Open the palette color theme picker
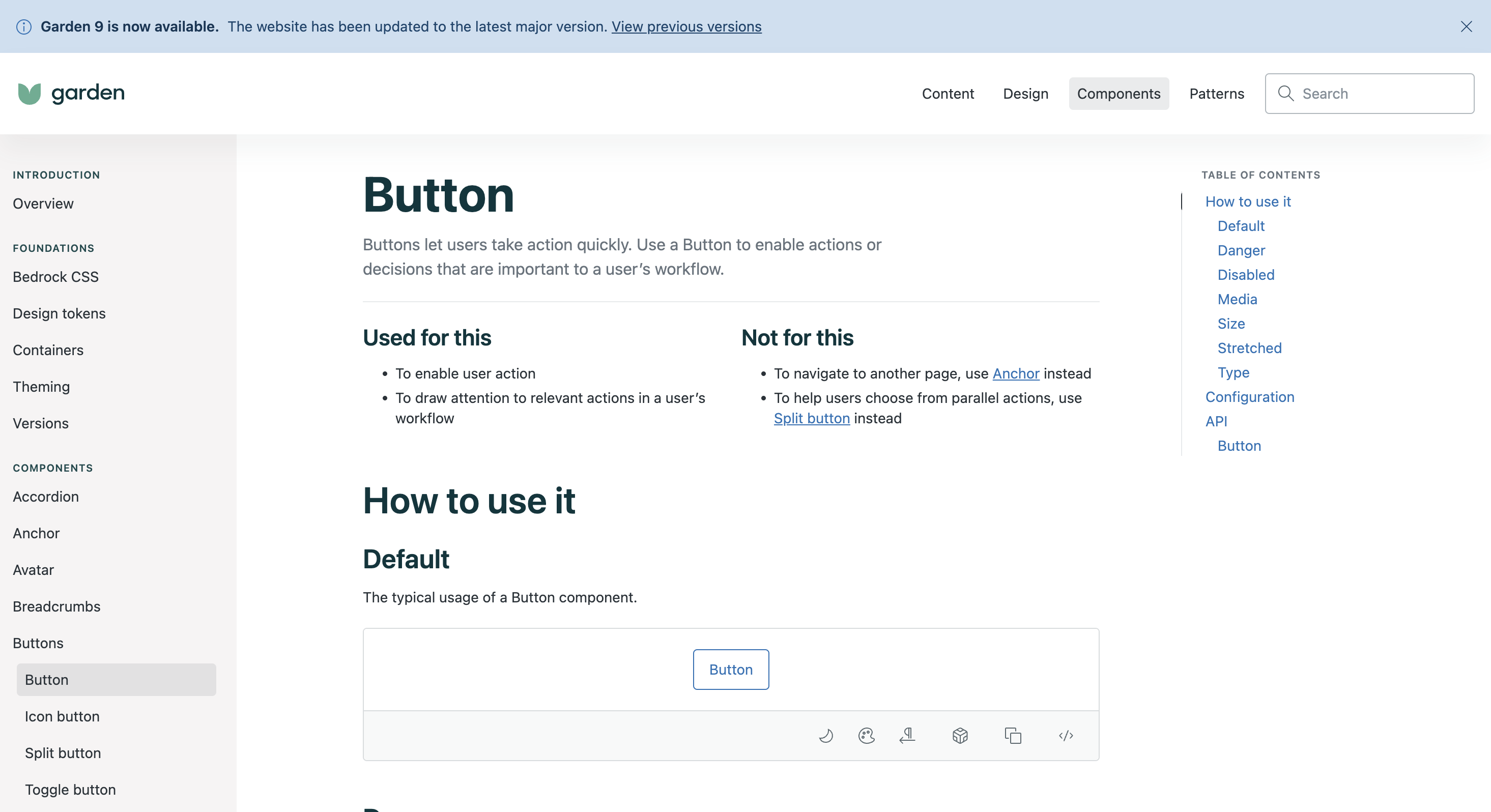This screenshot has height=812, width=1491. pos(867,736)
